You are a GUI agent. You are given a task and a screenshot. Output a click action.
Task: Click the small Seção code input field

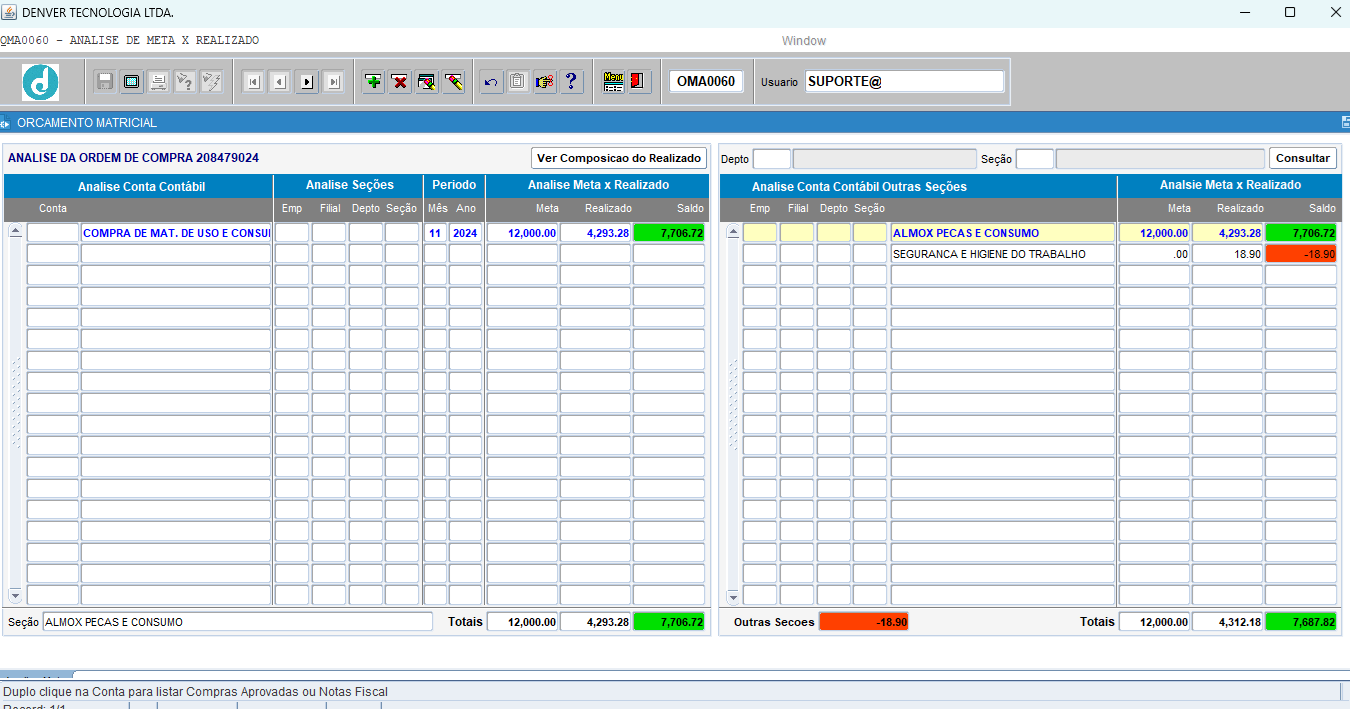pyautogui.click(x=1035, y=159)
